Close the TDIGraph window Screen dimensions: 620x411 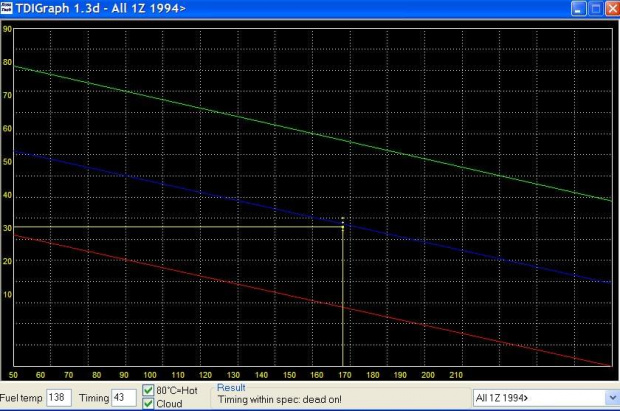612,8
